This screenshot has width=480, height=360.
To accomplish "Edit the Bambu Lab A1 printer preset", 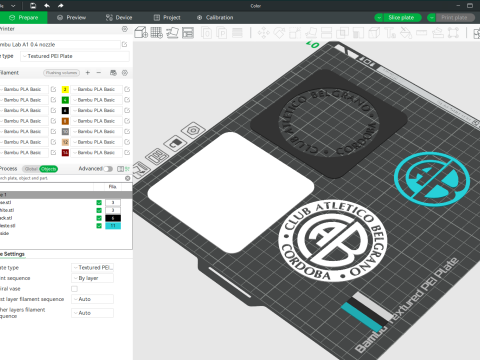I will point(124,44).
